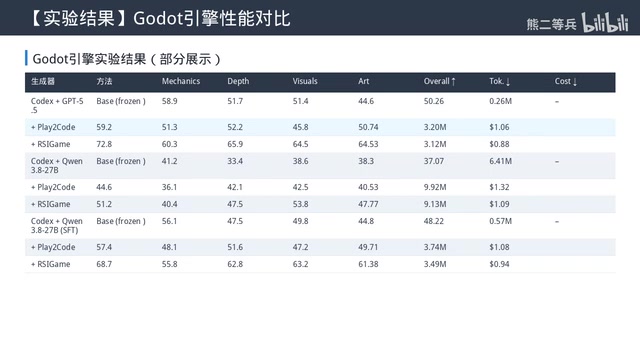Select + Play2Code in the 59.2 row
This screenshot has height=360, width=640.
pos(53,127)
